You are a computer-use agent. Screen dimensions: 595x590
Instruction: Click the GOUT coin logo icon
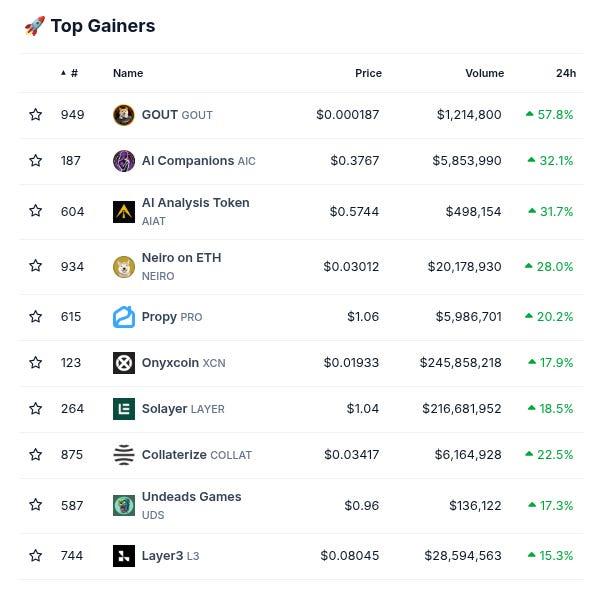[124, 115]
